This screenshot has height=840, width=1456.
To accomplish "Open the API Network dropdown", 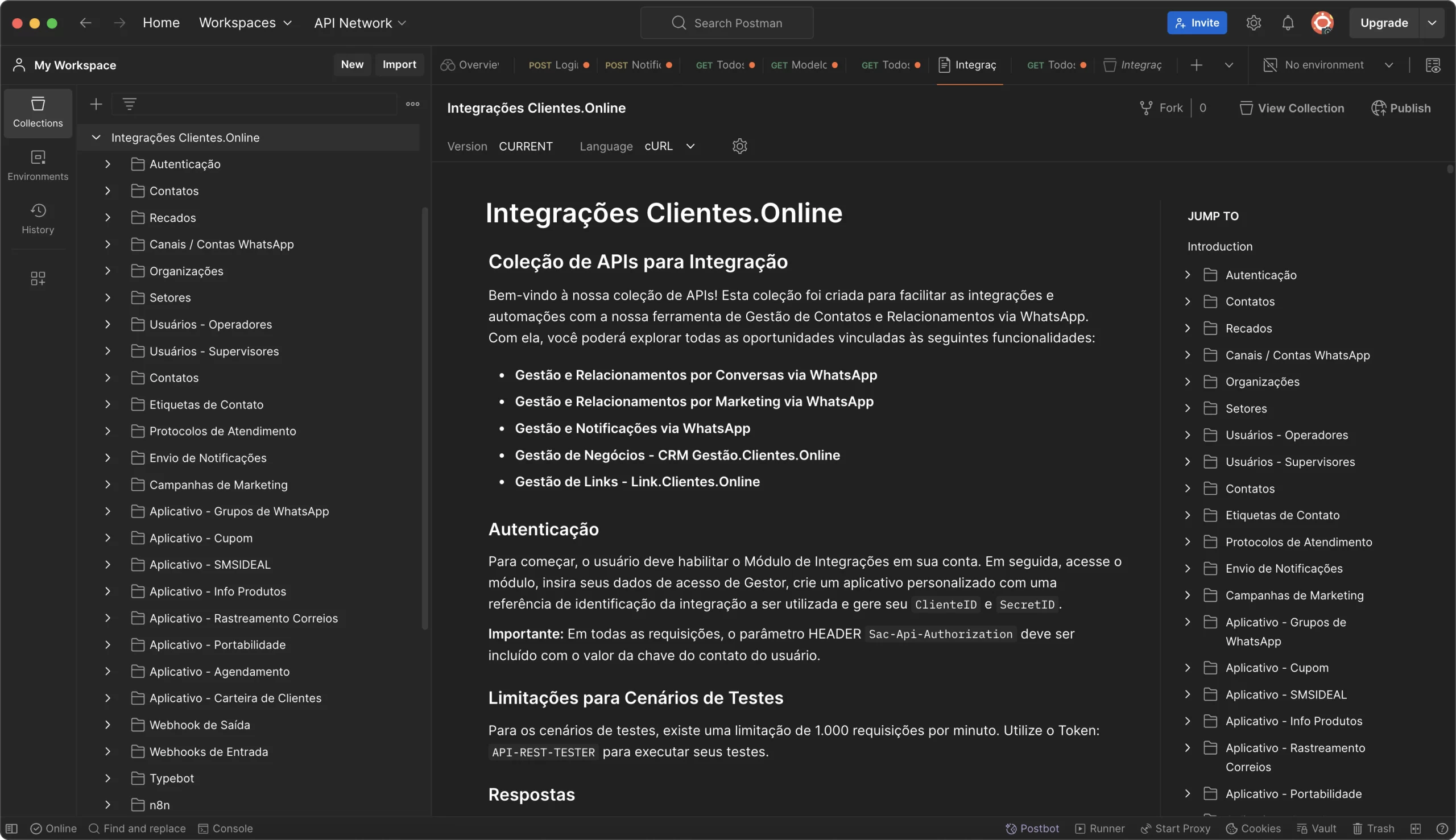I will [x=360, y=23].
